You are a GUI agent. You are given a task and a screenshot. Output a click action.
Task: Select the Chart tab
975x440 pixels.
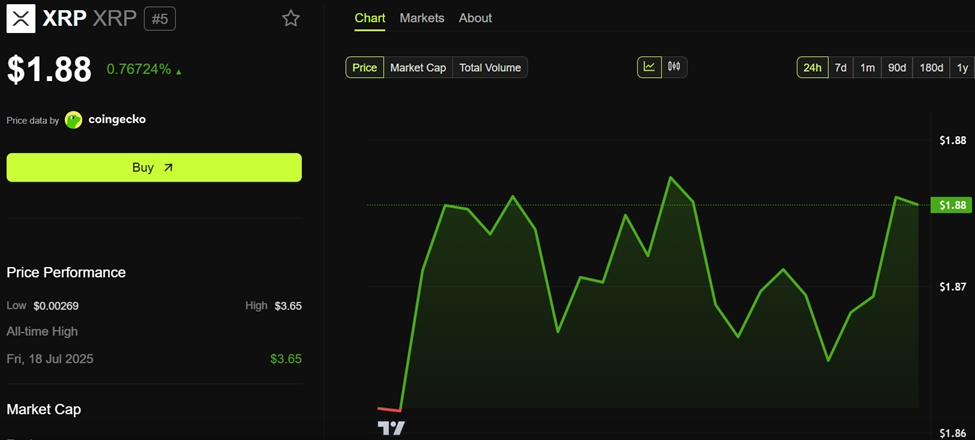[x=370, y=18]
